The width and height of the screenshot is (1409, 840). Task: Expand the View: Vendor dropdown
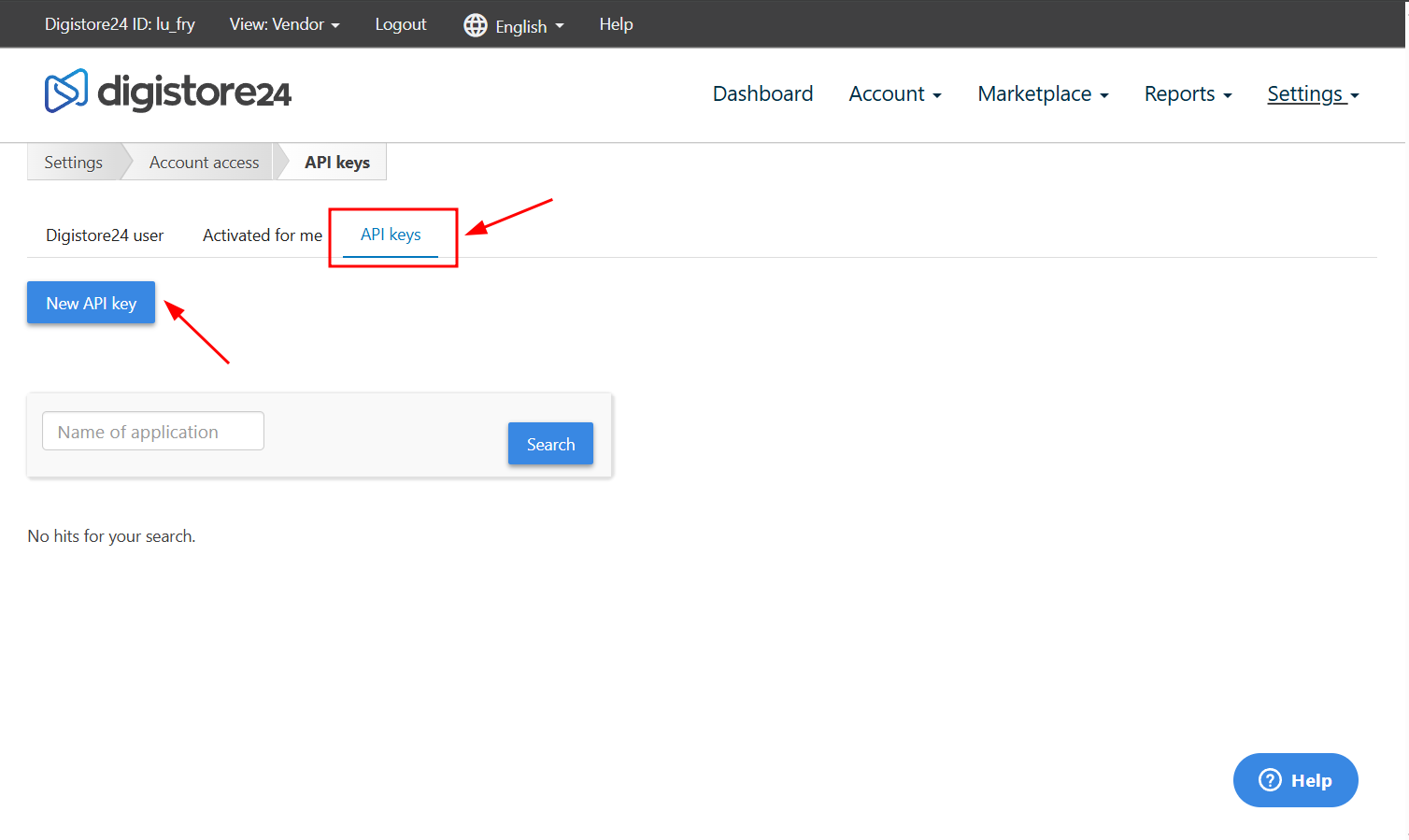(285, 24)
